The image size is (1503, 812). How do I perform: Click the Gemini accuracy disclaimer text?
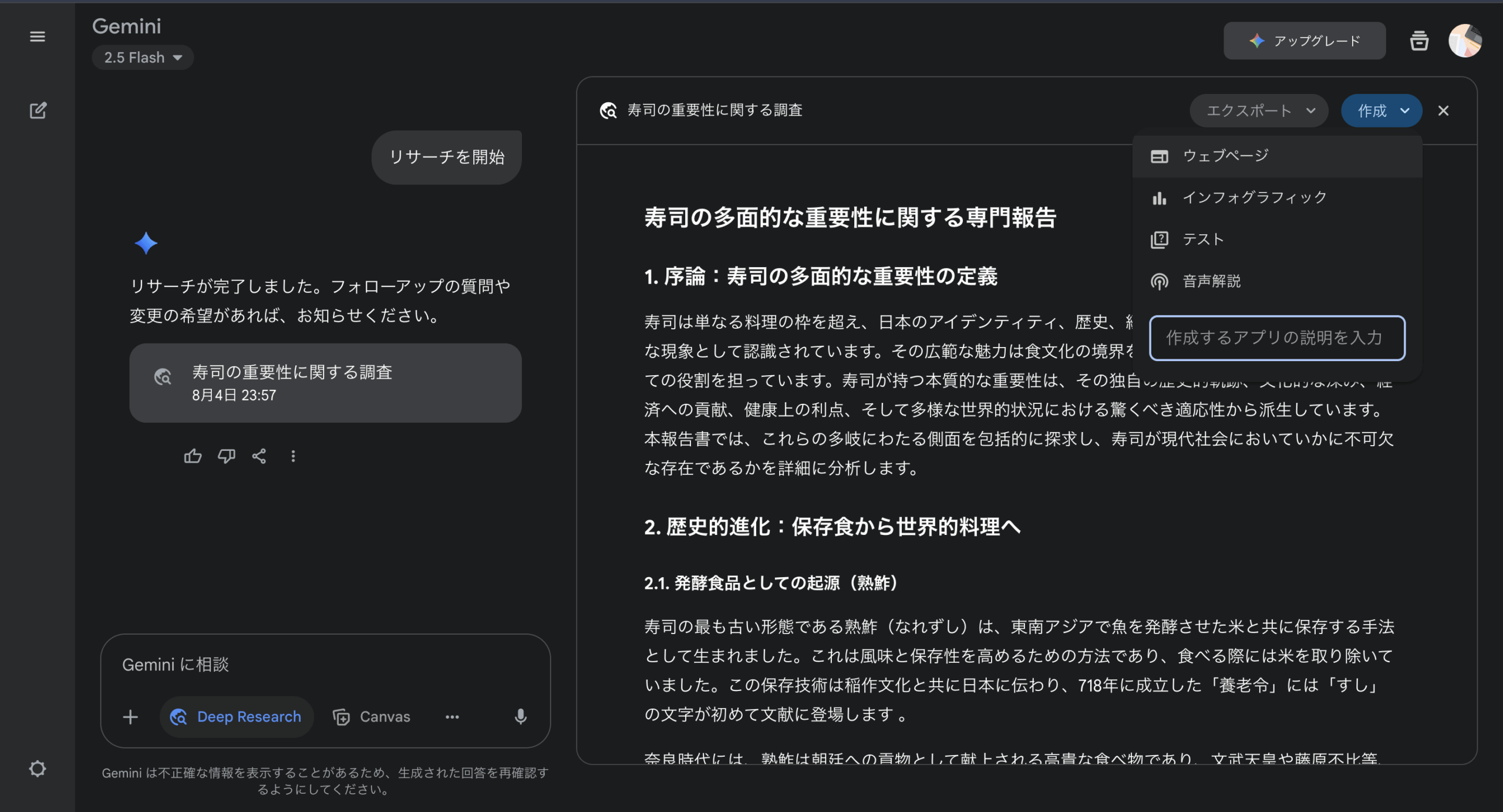[325, 781]
